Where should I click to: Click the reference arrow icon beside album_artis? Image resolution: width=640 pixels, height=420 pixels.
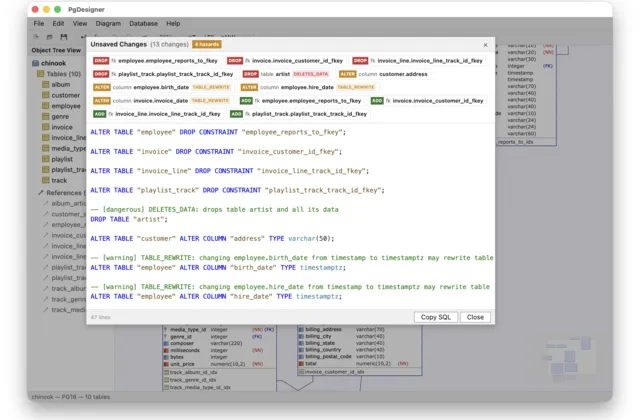coord(46,203)
